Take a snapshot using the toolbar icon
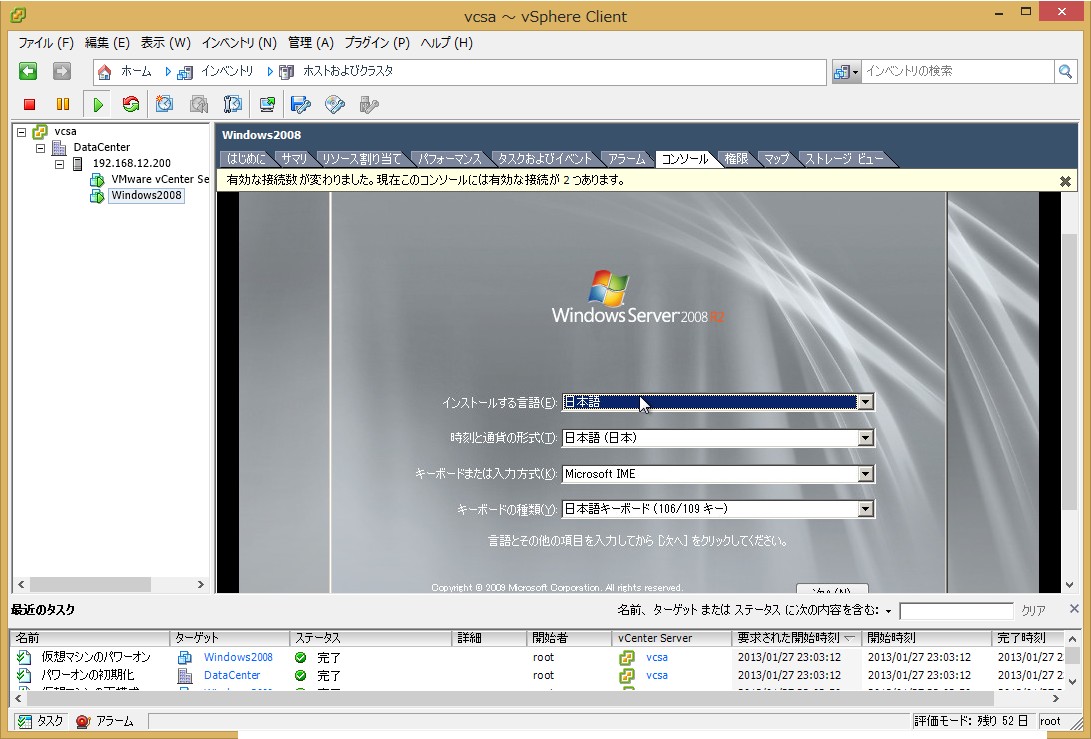1091x739 pixels. click(164, 104)
